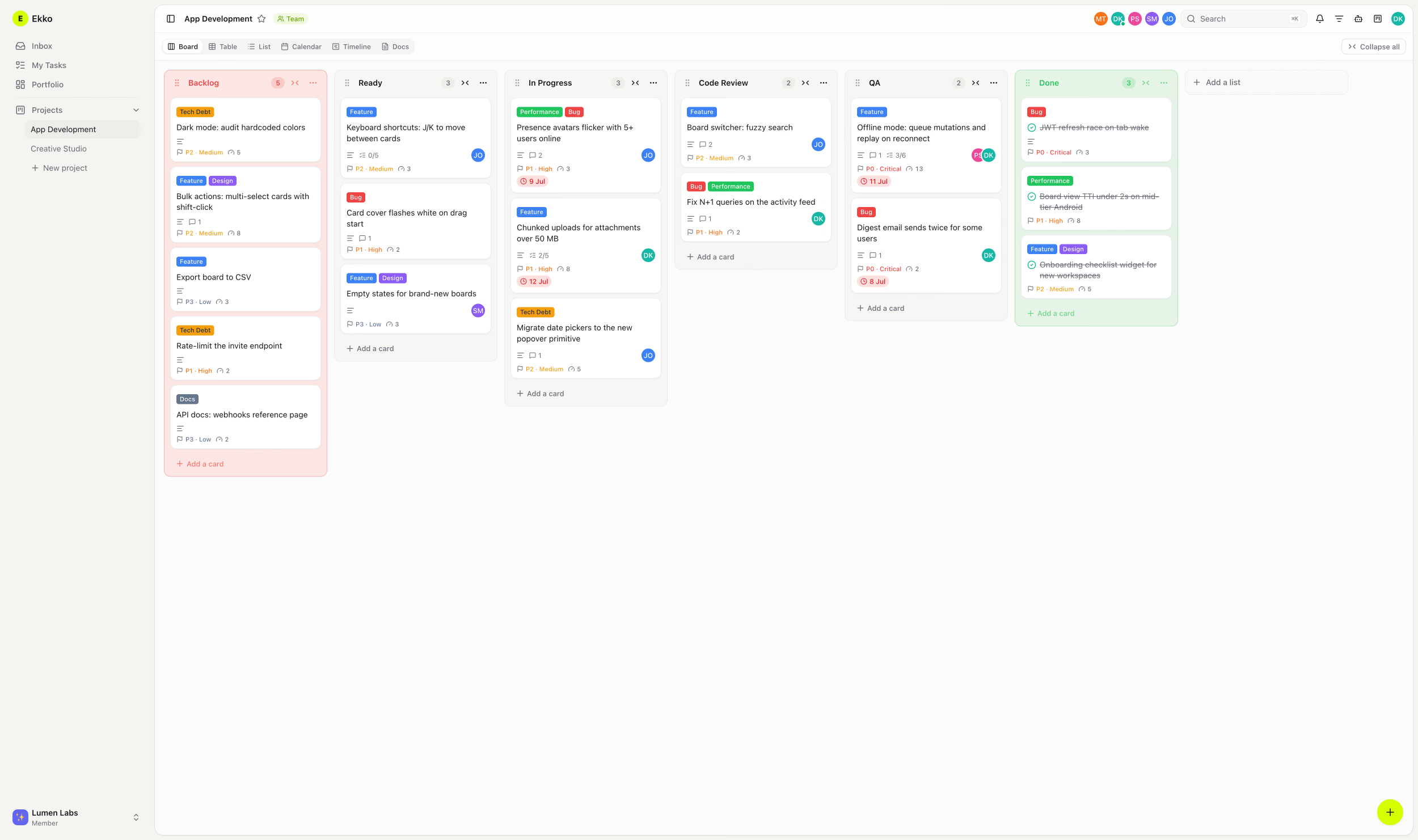Screen dimensions: 1418x840
Task: Click the Tech Debt label on Dark mode card
Action: pyautogui.click(x=195, y=112)
